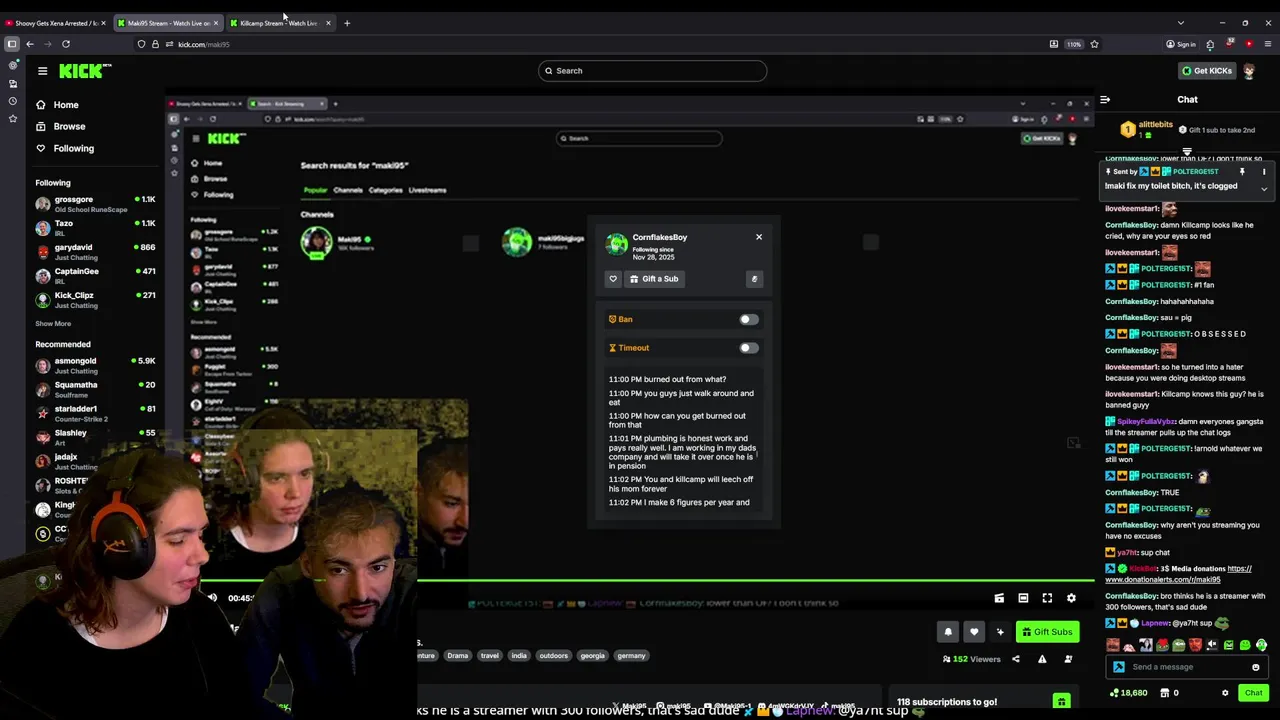Close the CornflakesBoy user card
This screenshot has width=1280, height=720.
tap(759, 237)
